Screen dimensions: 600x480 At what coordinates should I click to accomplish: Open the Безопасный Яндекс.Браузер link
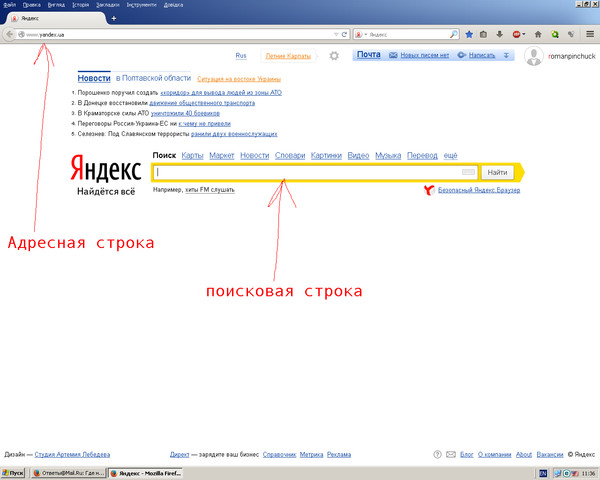coord(479,190)
